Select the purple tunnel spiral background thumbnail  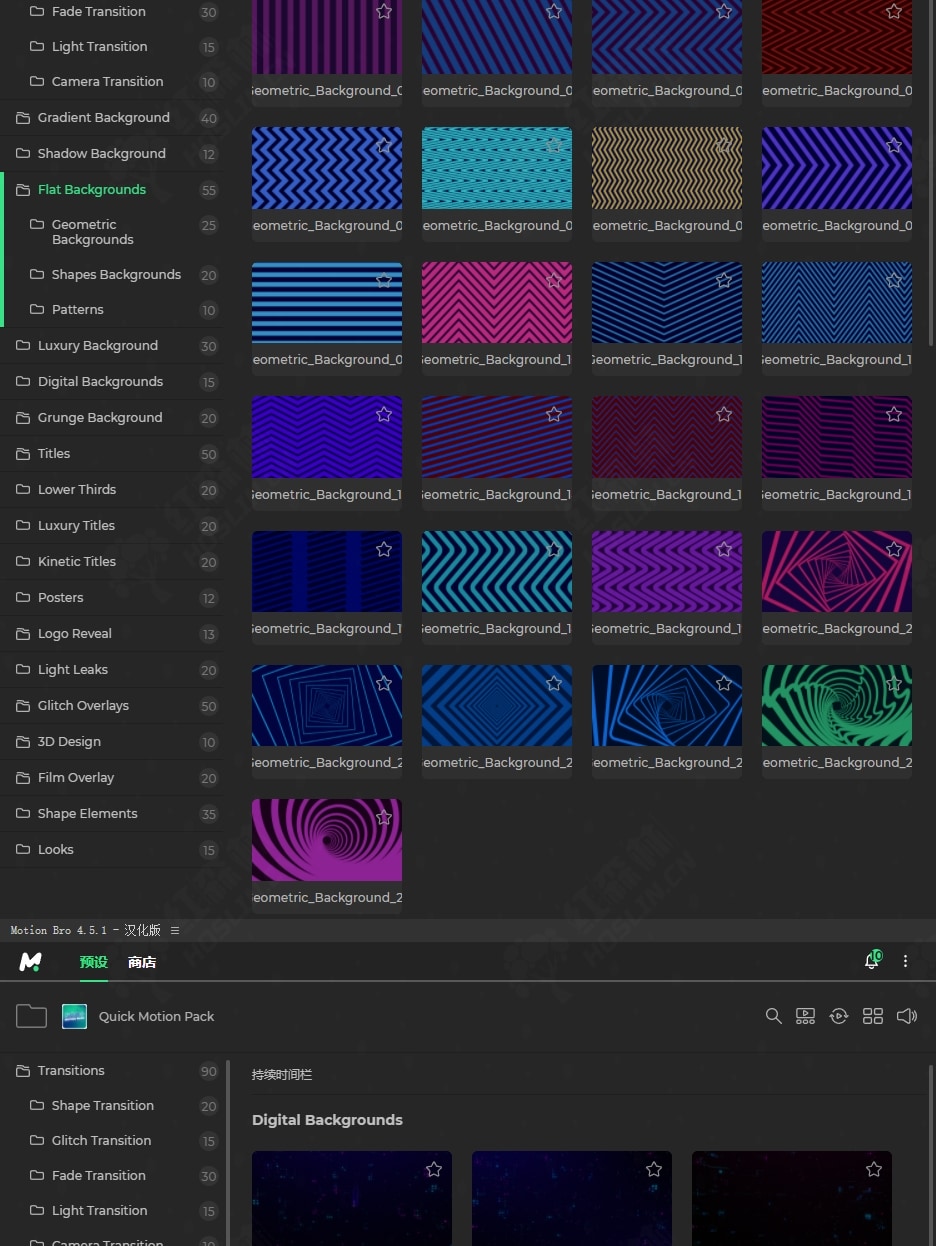coord(326,840)
